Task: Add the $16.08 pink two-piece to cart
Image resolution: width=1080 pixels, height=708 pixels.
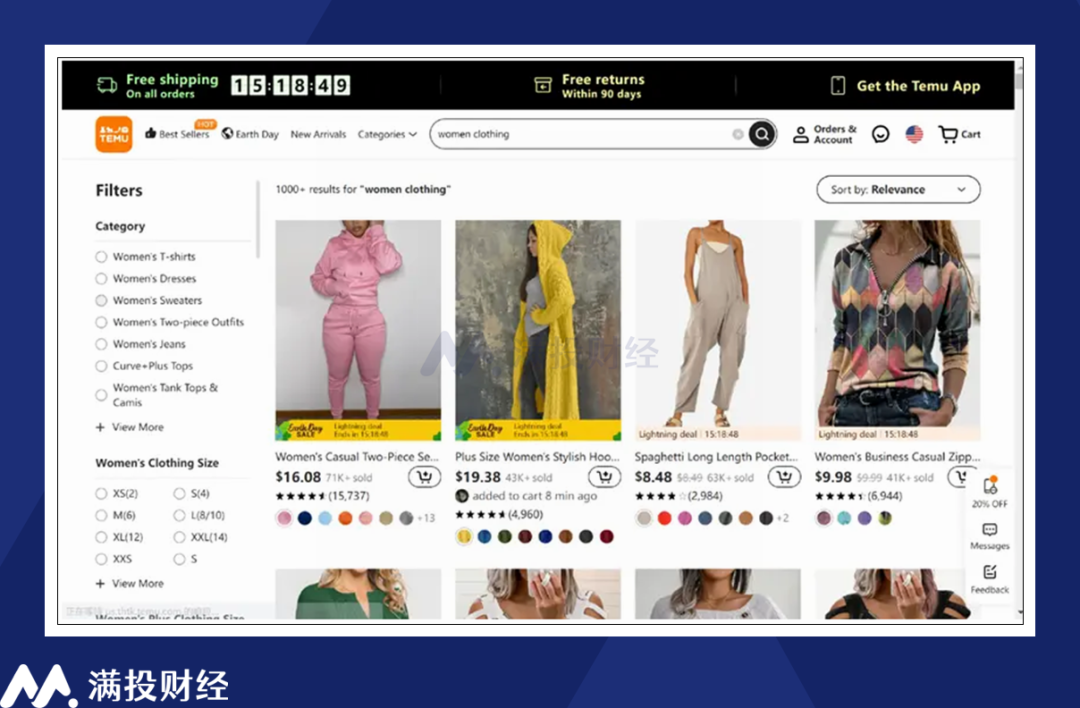Action: pyautogui.click(x=424, y=477)
